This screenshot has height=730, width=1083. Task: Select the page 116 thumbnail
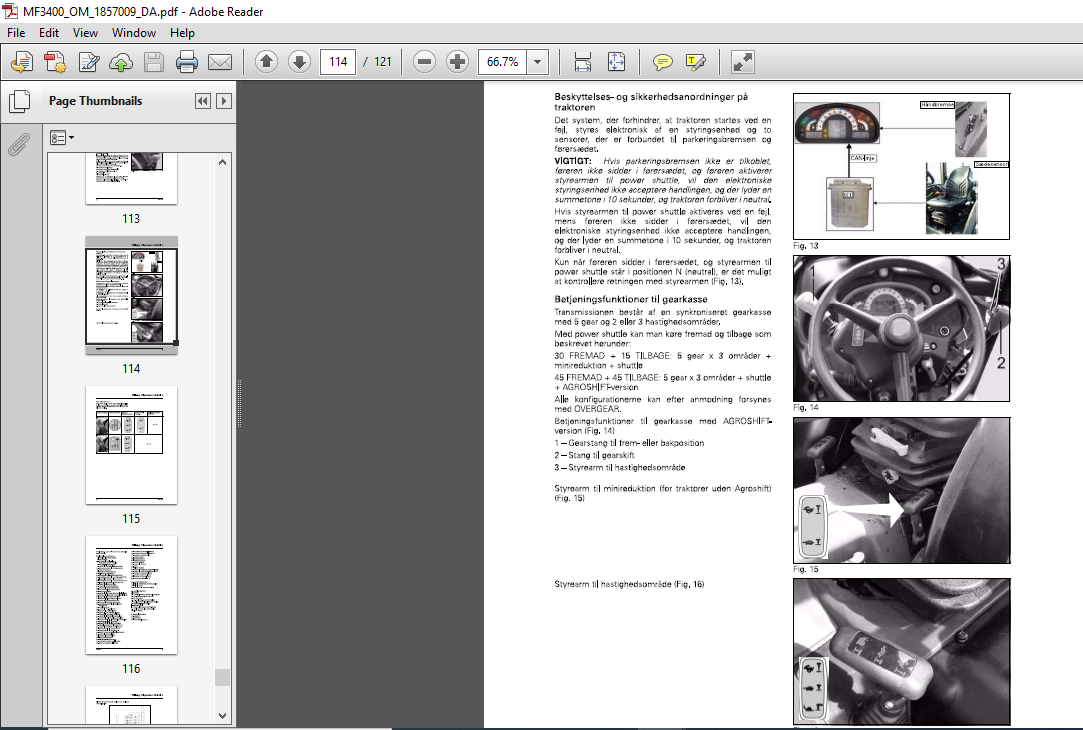click(131, 595)
